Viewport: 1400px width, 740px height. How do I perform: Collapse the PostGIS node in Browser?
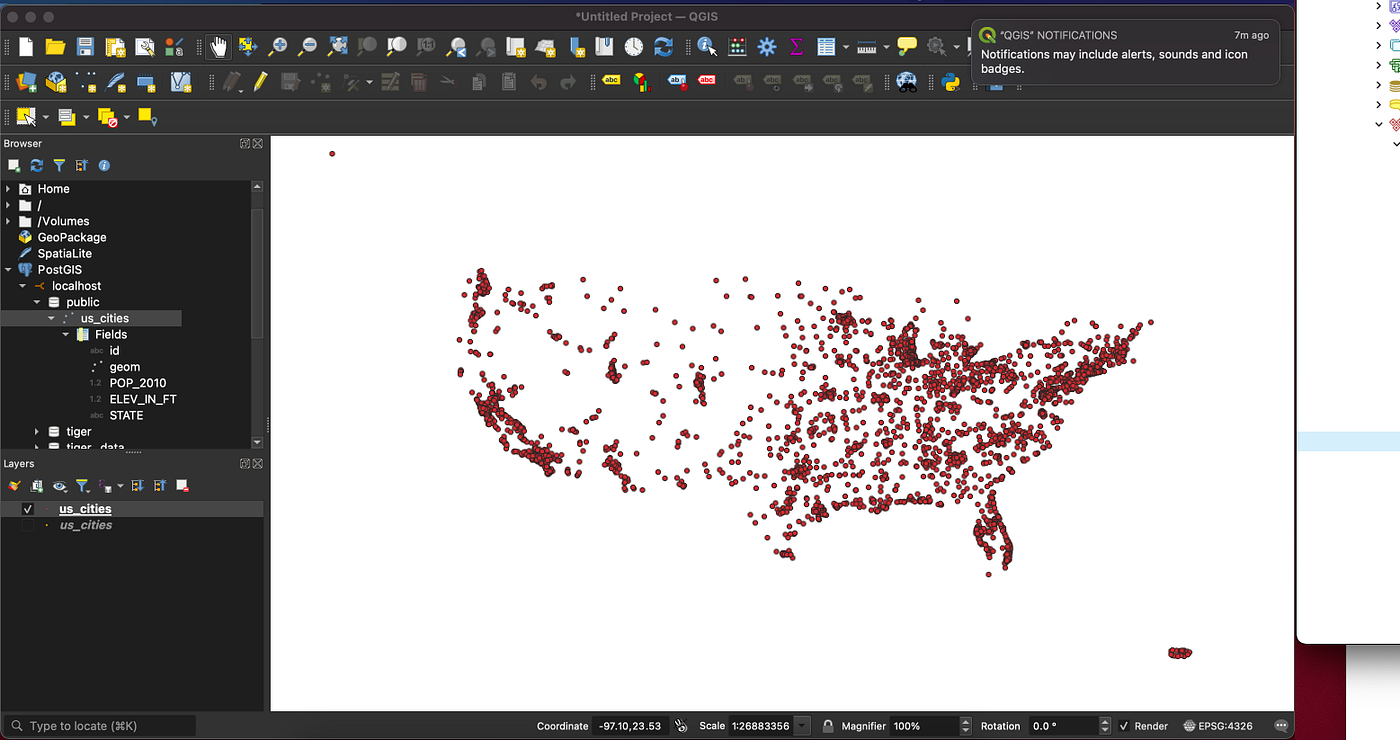click(9, 270)
